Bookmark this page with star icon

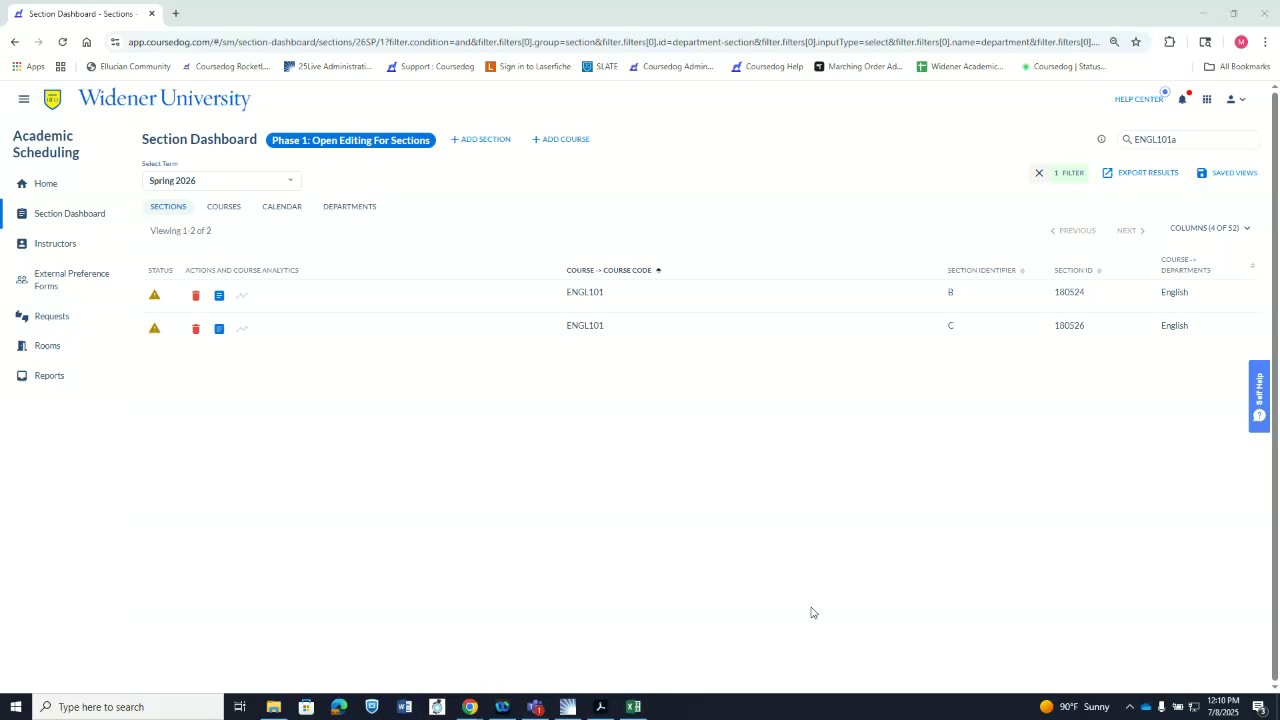(x=1136, y=42)
